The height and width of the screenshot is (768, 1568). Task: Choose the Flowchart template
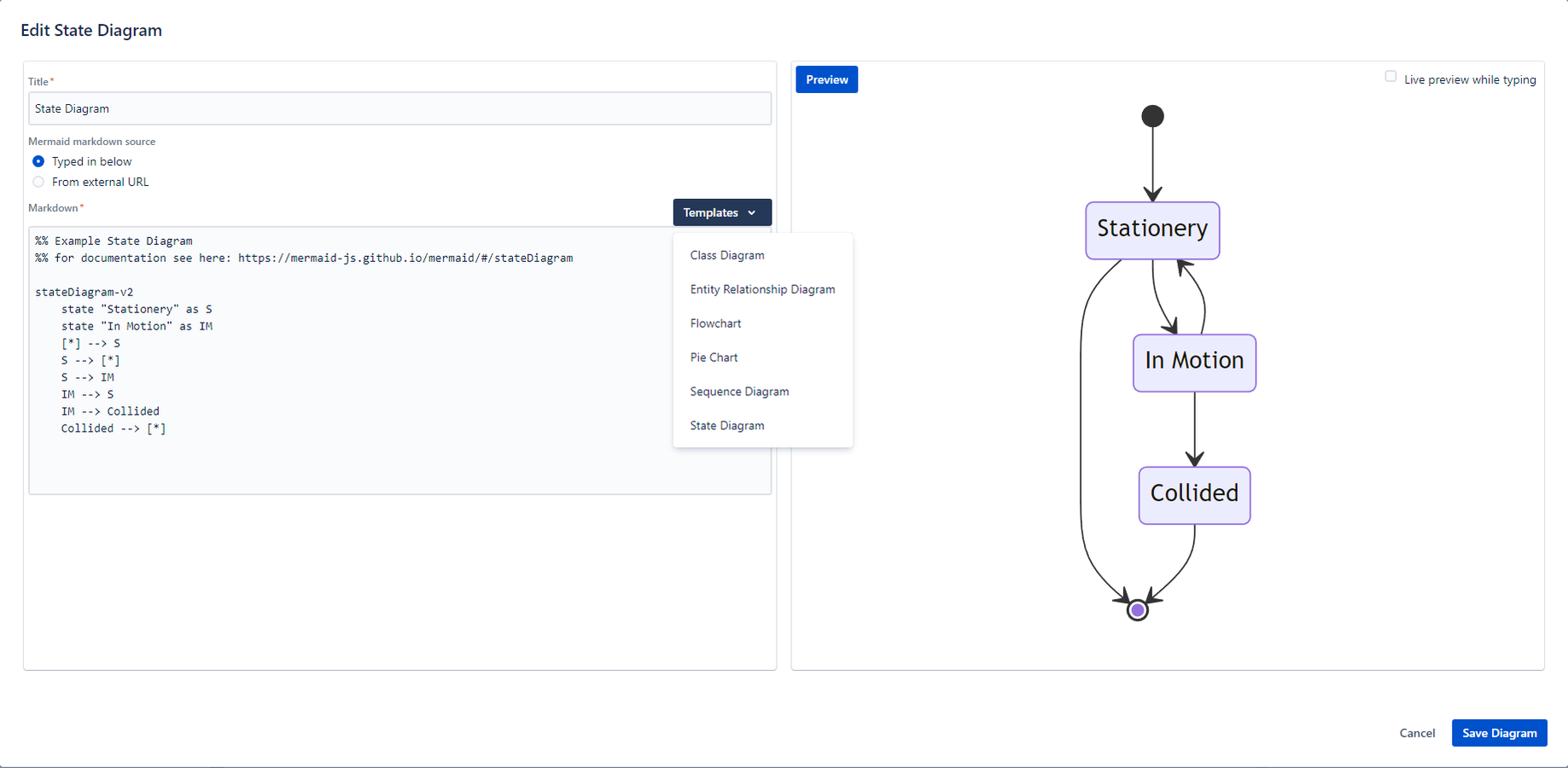coord(715,323)
